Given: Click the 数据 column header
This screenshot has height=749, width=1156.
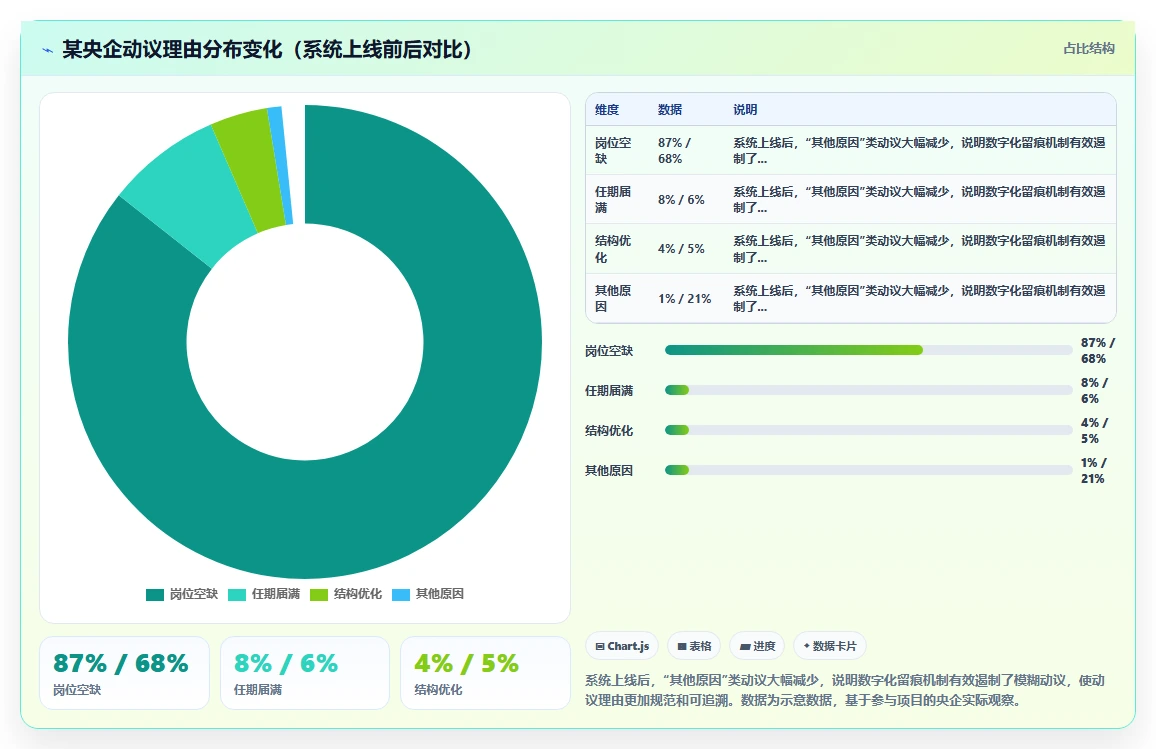Looking at the screenshot, I should (669, 109).
